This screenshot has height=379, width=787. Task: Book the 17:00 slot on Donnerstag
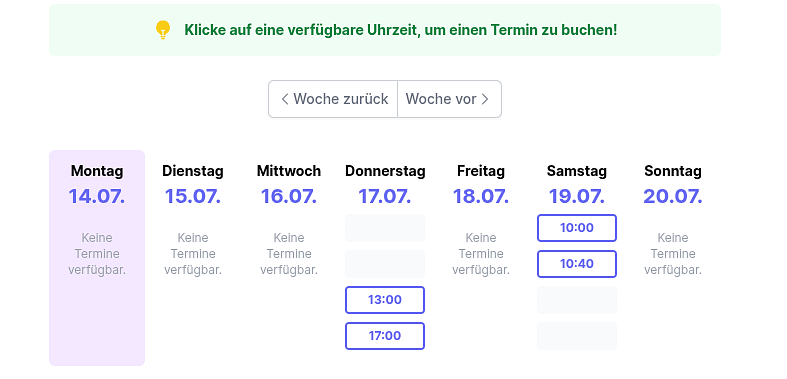385,336
